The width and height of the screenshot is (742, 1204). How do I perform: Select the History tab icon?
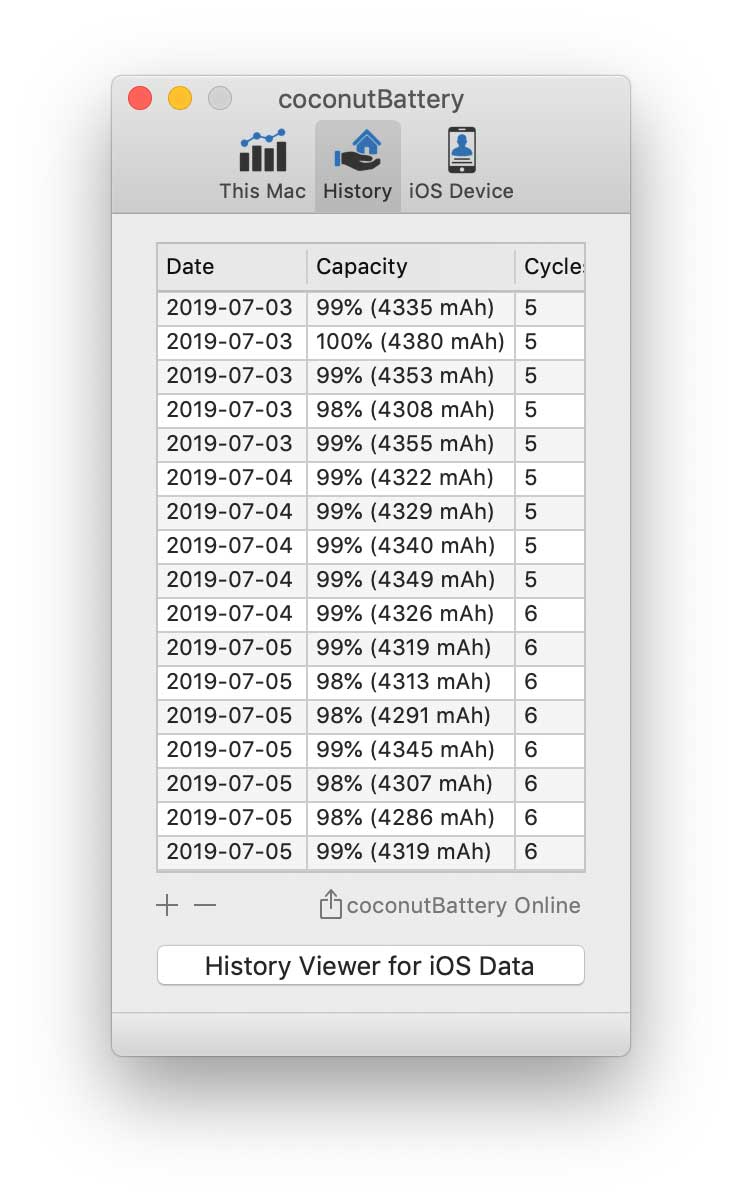click(357, 150)
